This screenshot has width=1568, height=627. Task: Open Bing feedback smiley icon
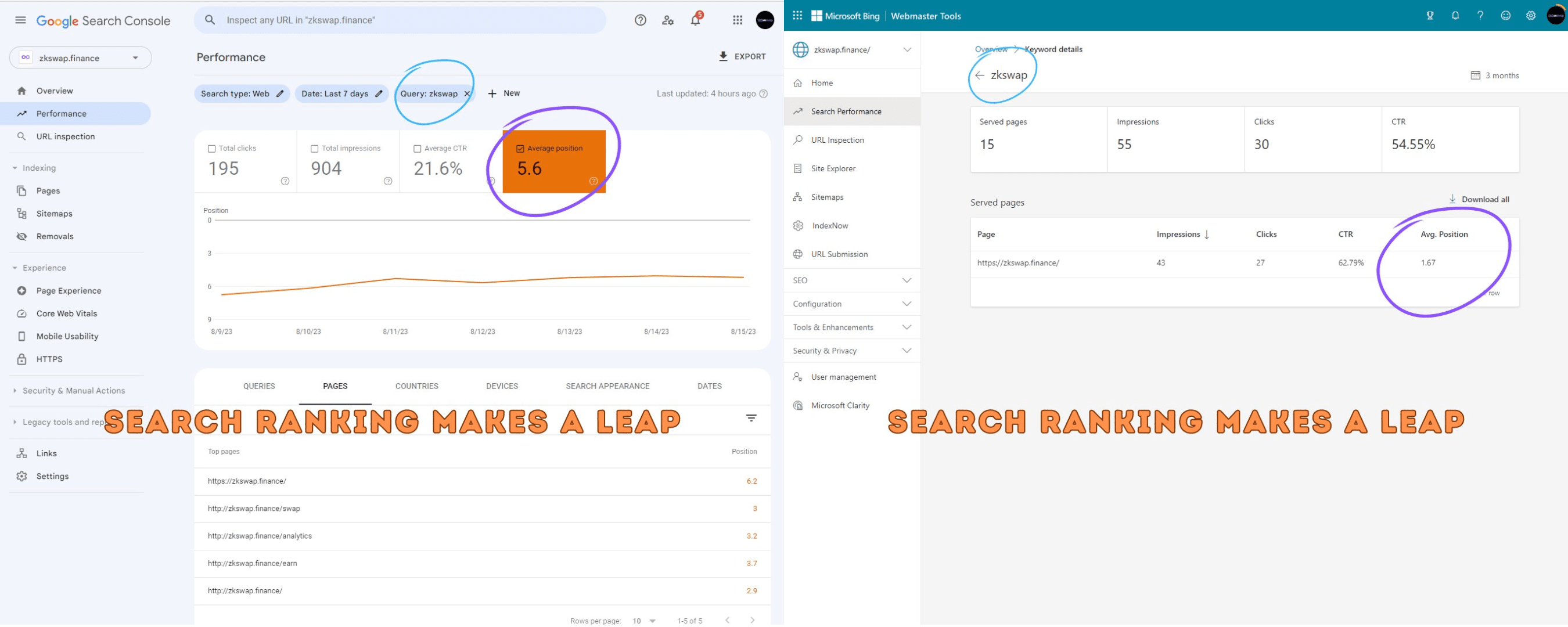click(1505, 16)
